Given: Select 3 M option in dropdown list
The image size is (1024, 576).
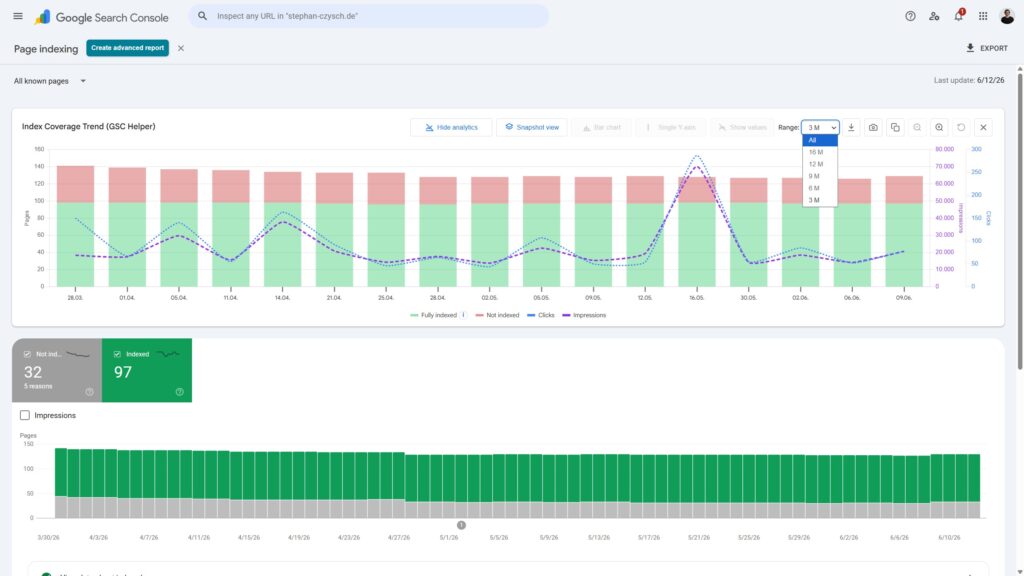Looking at the screenshot, I should click(820, 200).
